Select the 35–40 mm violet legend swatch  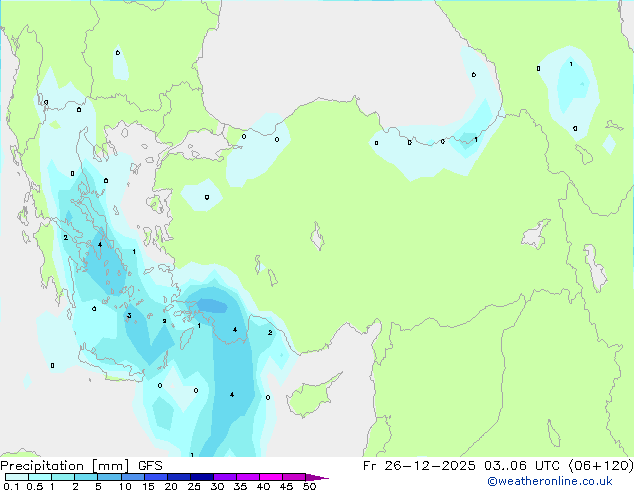(247, 477)
